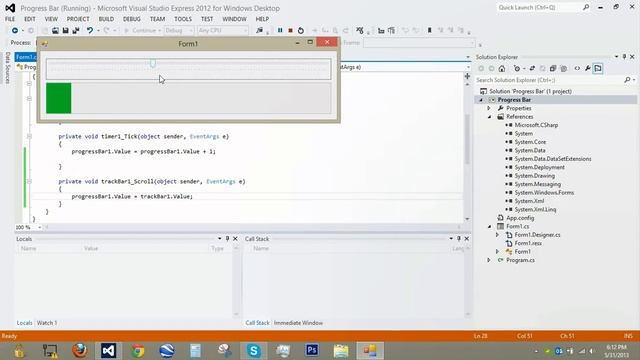Open the PROJECT menu

(78, 19)
